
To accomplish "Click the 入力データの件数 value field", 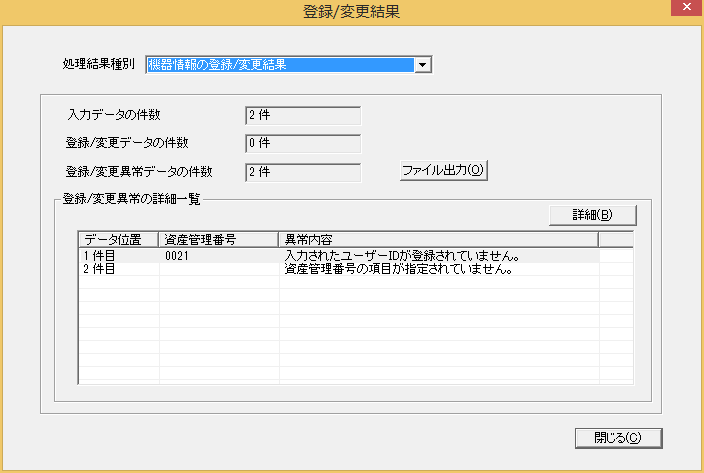I will tap(303, 115).
